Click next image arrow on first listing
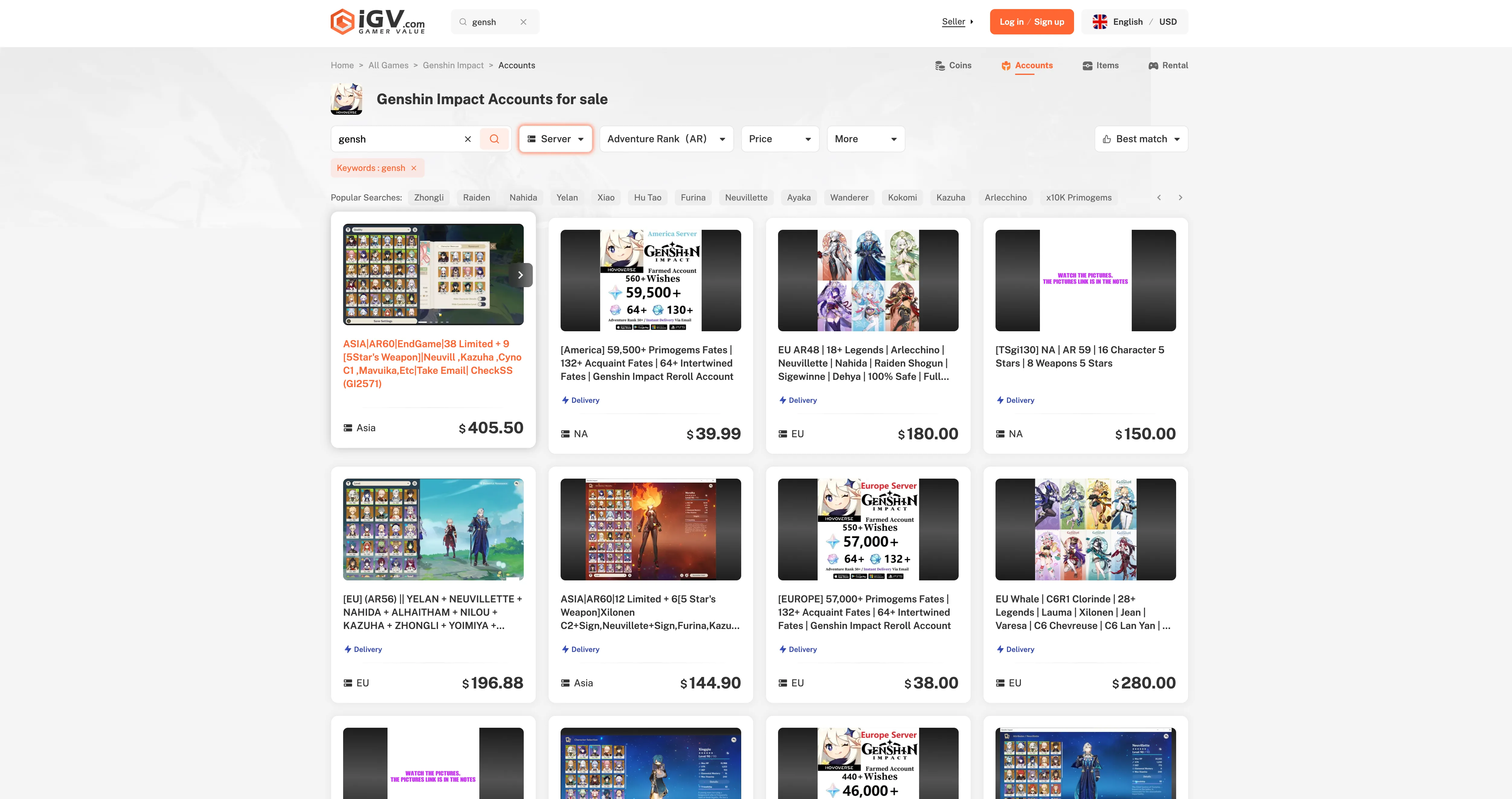Image resolution: width=1512 pixels, height=799 pixels. 521,275
